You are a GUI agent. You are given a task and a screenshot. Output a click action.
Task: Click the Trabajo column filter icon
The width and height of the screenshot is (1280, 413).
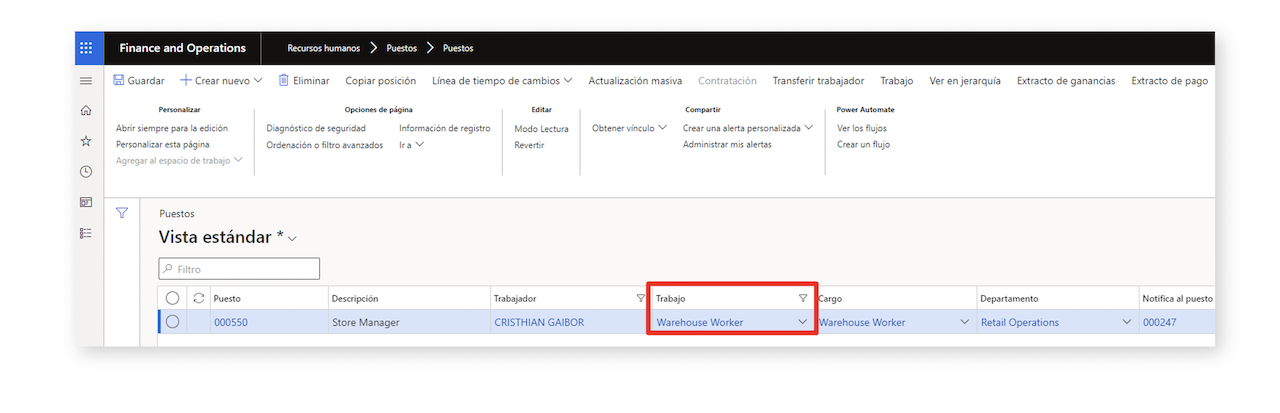click(802, 298)
